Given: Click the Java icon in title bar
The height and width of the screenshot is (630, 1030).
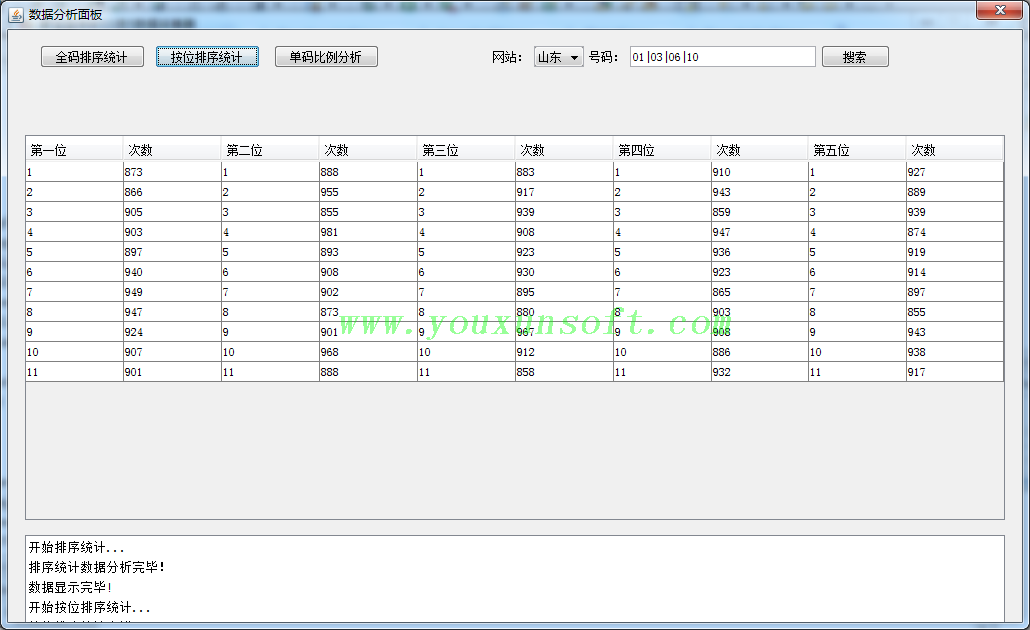Looking at the screenshot, I should click(16, 14).
